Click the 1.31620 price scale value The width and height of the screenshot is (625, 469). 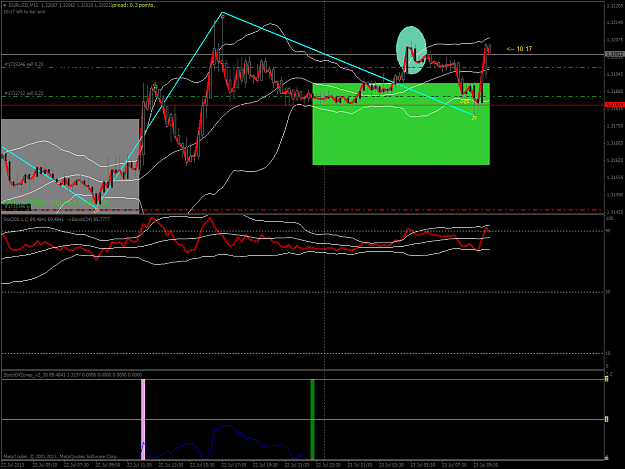coord(614,160)
